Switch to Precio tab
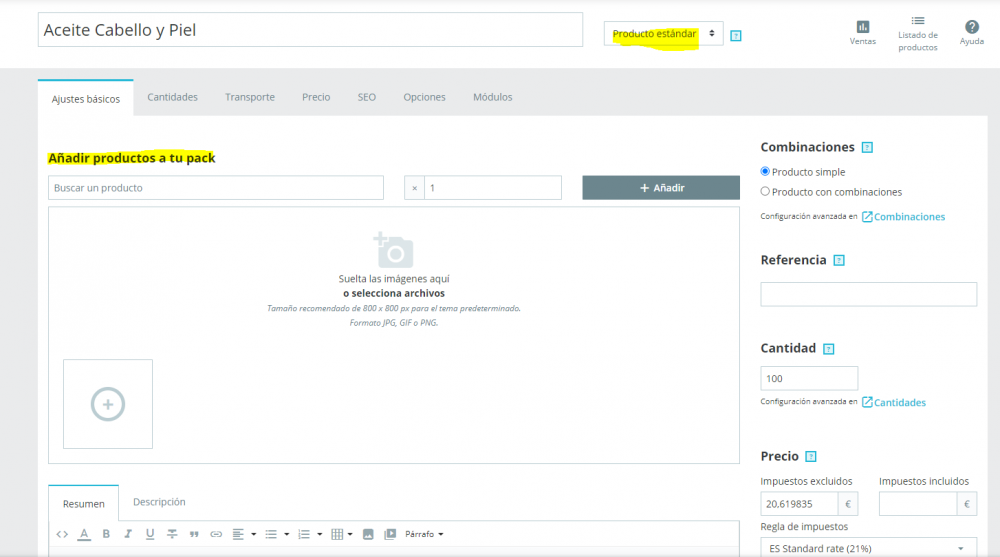Viewport: 1000px width, 557px height. (x=316, y=97)
